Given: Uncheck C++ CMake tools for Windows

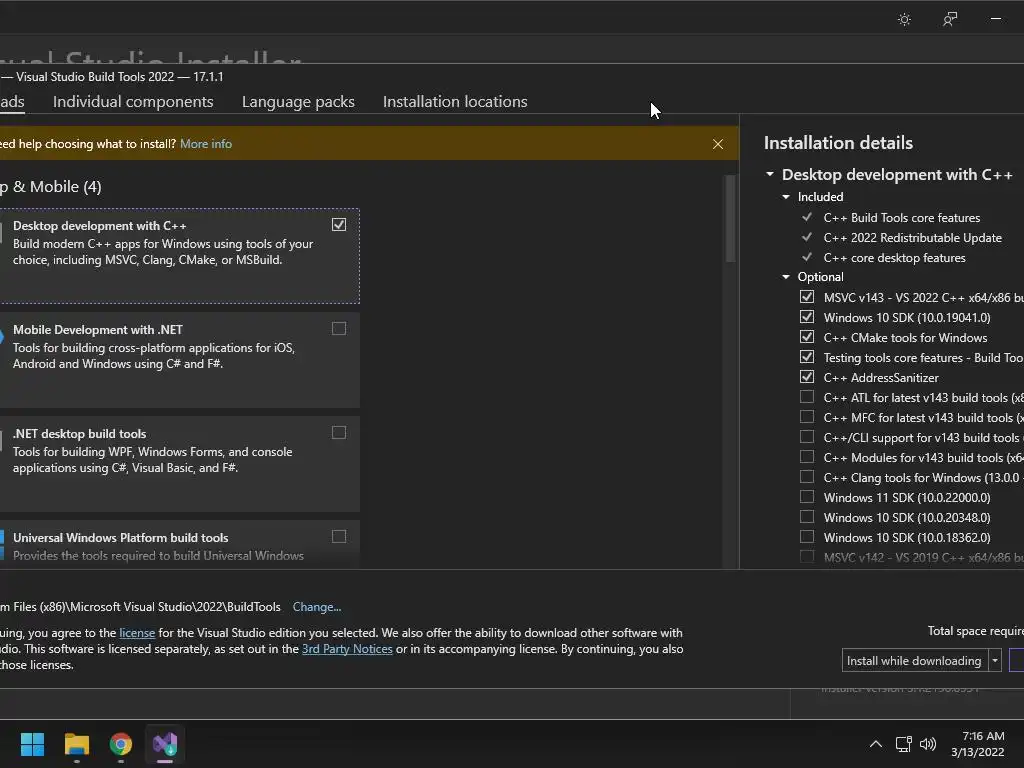Looking at the screenshot, I should [x=807, y=337].
